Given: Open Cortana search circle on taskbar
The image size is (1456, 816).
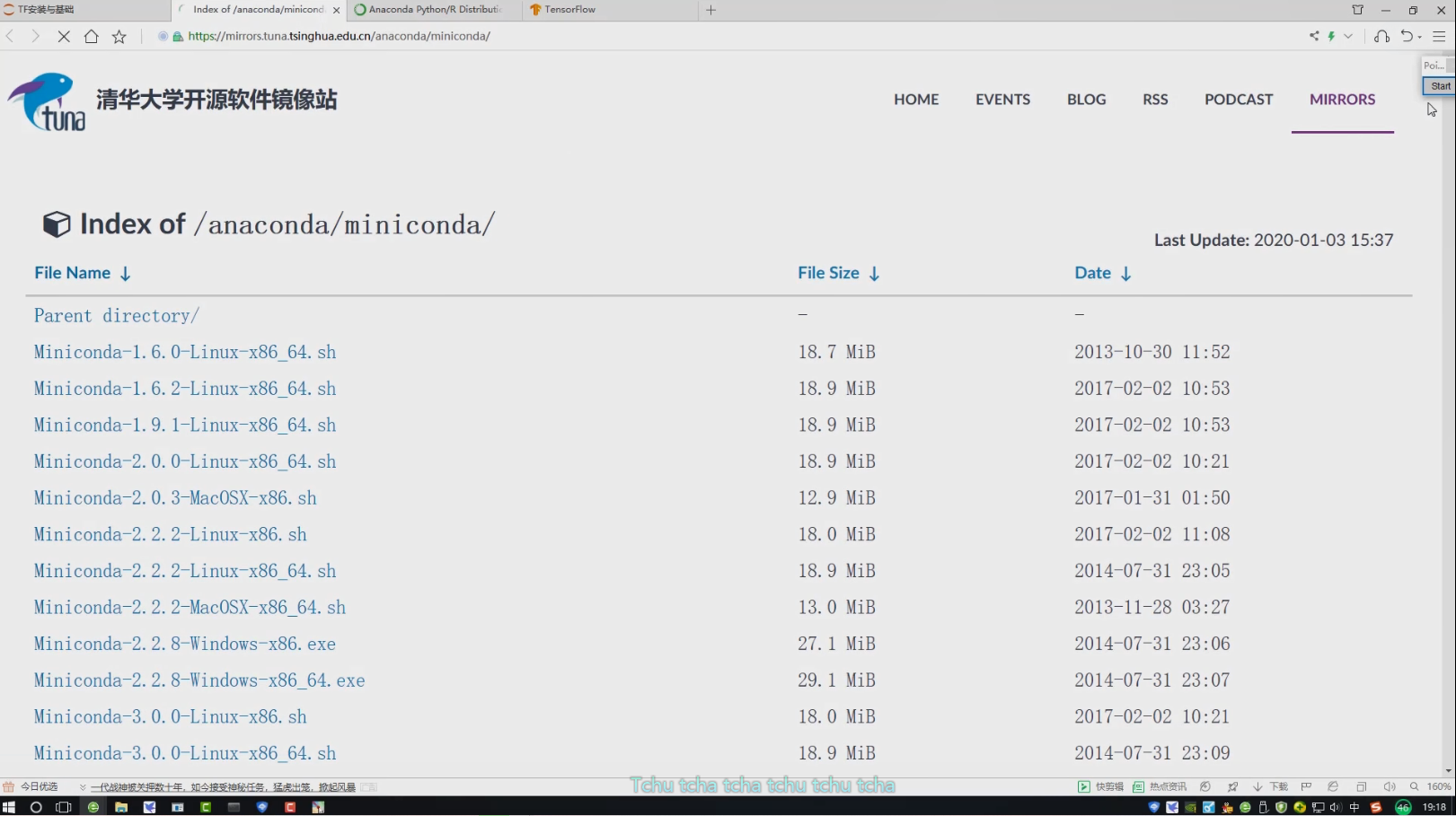Looking at the screenshot, I should tap(36, 807).
